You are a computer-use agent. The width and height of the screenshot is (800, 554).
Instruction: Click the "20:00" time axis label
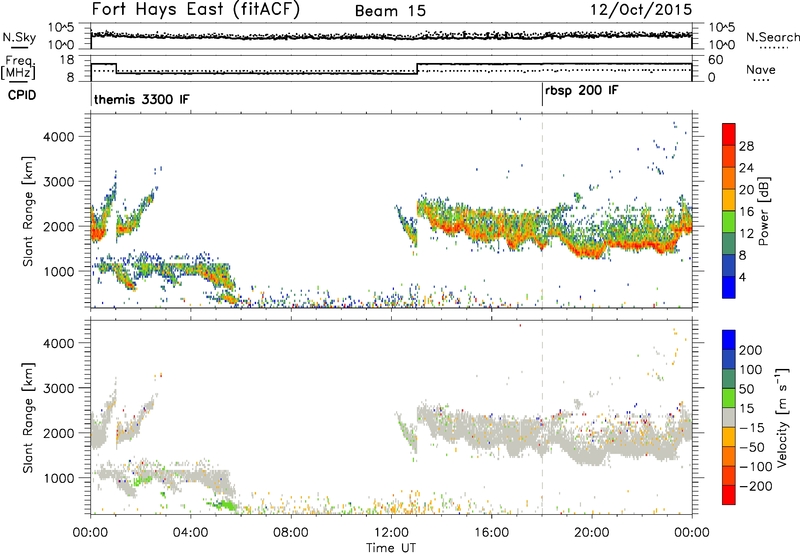pyautogui.click(x=591, y=533)
